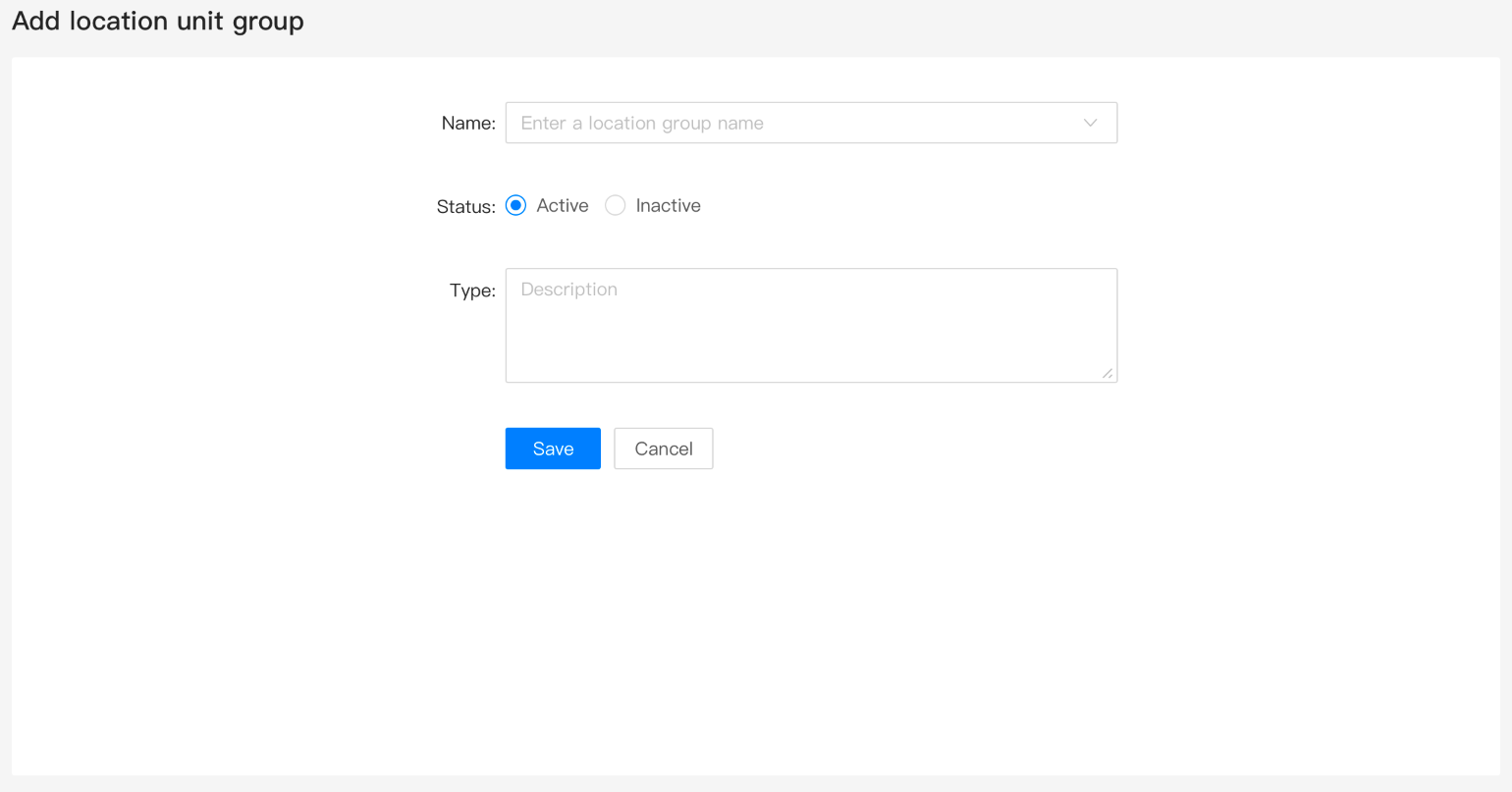Image resolution: width=1512 pixels, height=792 pixels.
Task: Click the Status field label
Action: (x=464, y=206)
